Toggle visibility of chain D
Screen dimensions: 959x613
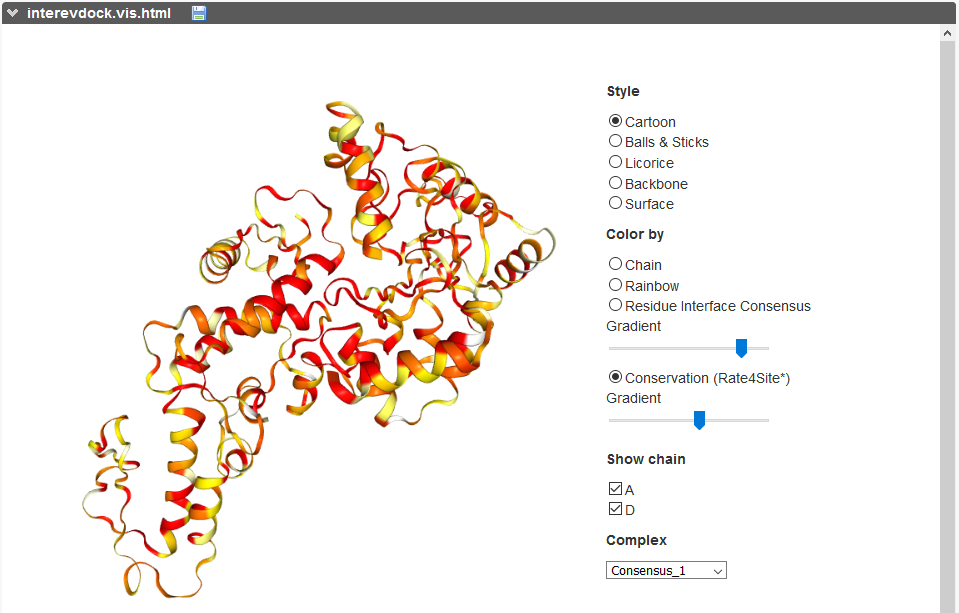click(x=615, y=508)
